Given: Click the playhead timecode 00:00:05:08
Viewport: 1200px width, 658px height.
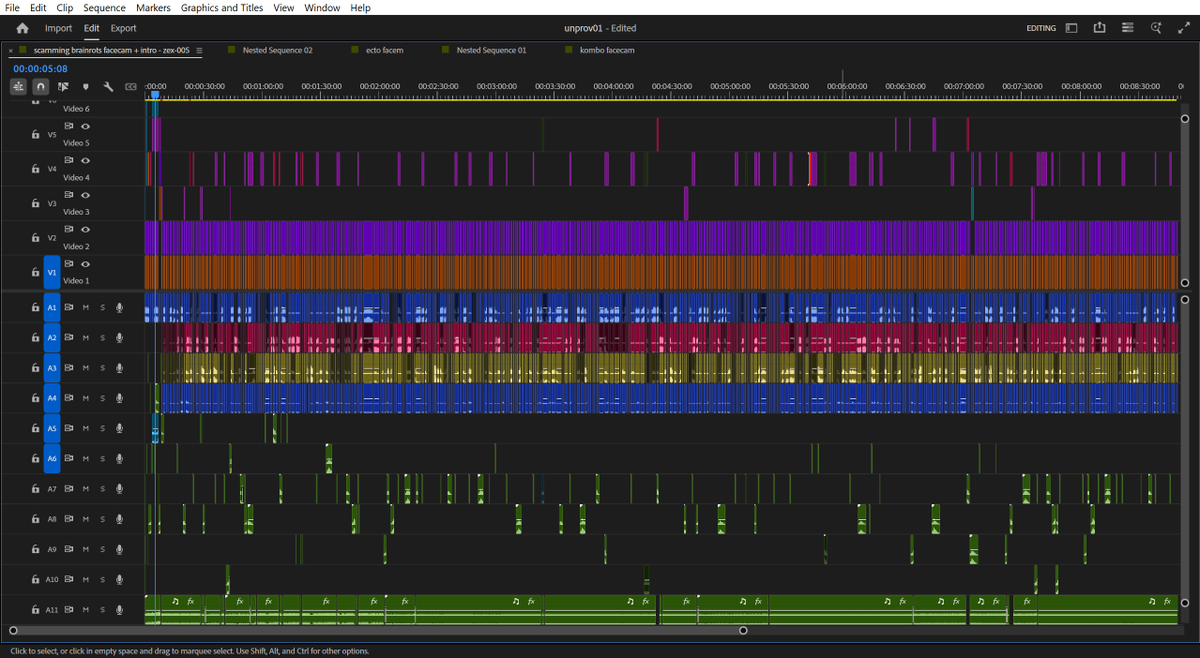Looking at the screenshot, I should [40, 68].
